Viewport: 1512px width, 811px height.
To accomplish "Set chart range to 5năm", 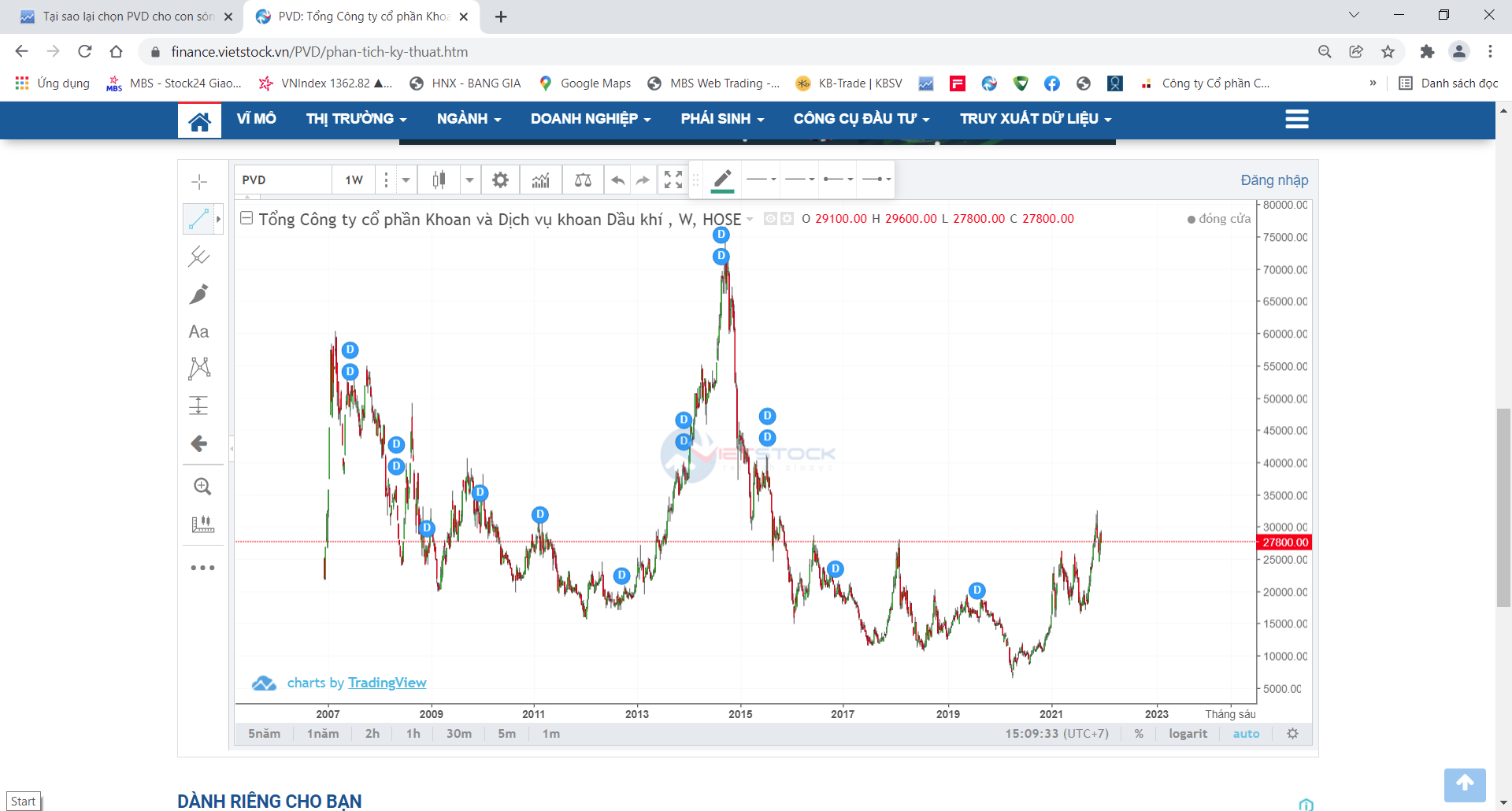I will tap(265, 734).
